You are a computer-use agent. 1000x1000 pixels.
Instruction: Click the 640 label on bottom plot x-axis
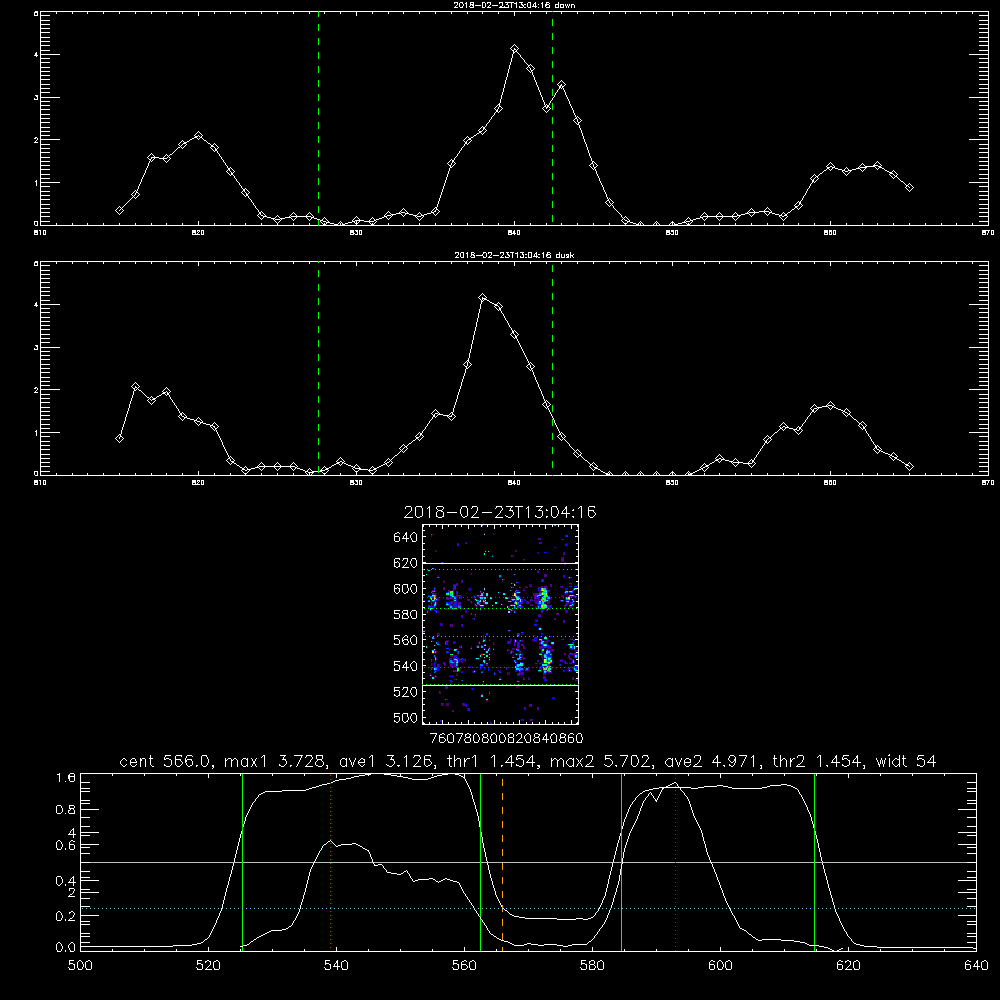[x=976, y=966]
